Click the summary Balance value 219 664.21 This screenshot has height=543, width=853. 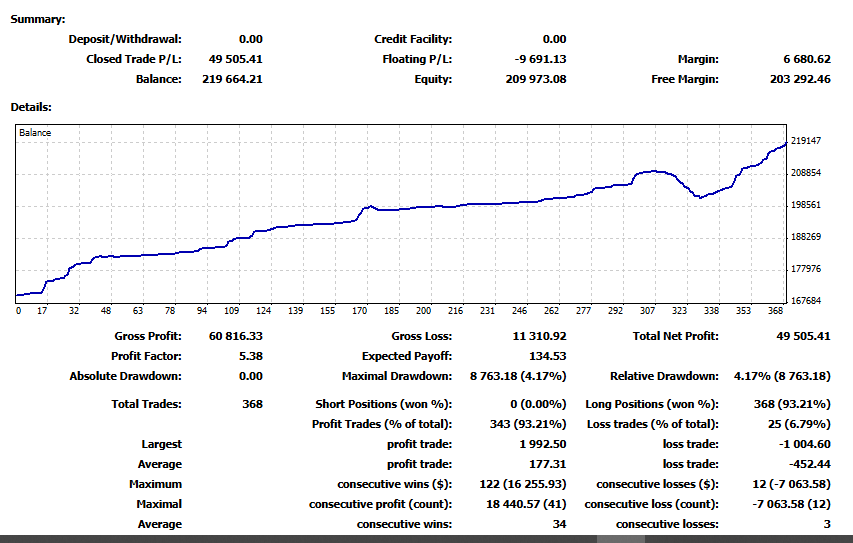click(x=232, y=79)
